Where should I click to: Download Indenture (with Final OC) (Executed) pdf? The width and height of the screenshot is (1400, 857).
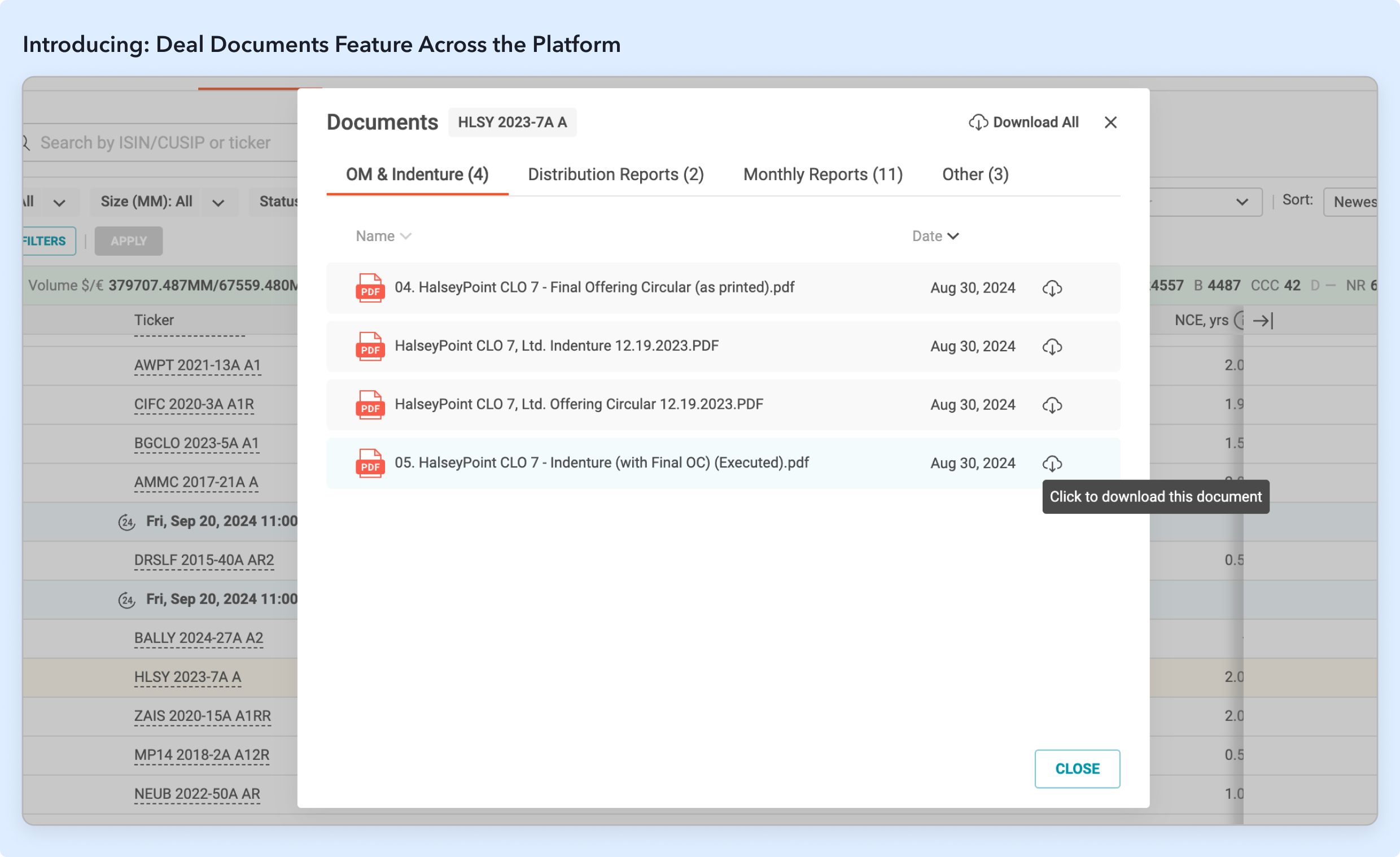[x=1052, y=464]
